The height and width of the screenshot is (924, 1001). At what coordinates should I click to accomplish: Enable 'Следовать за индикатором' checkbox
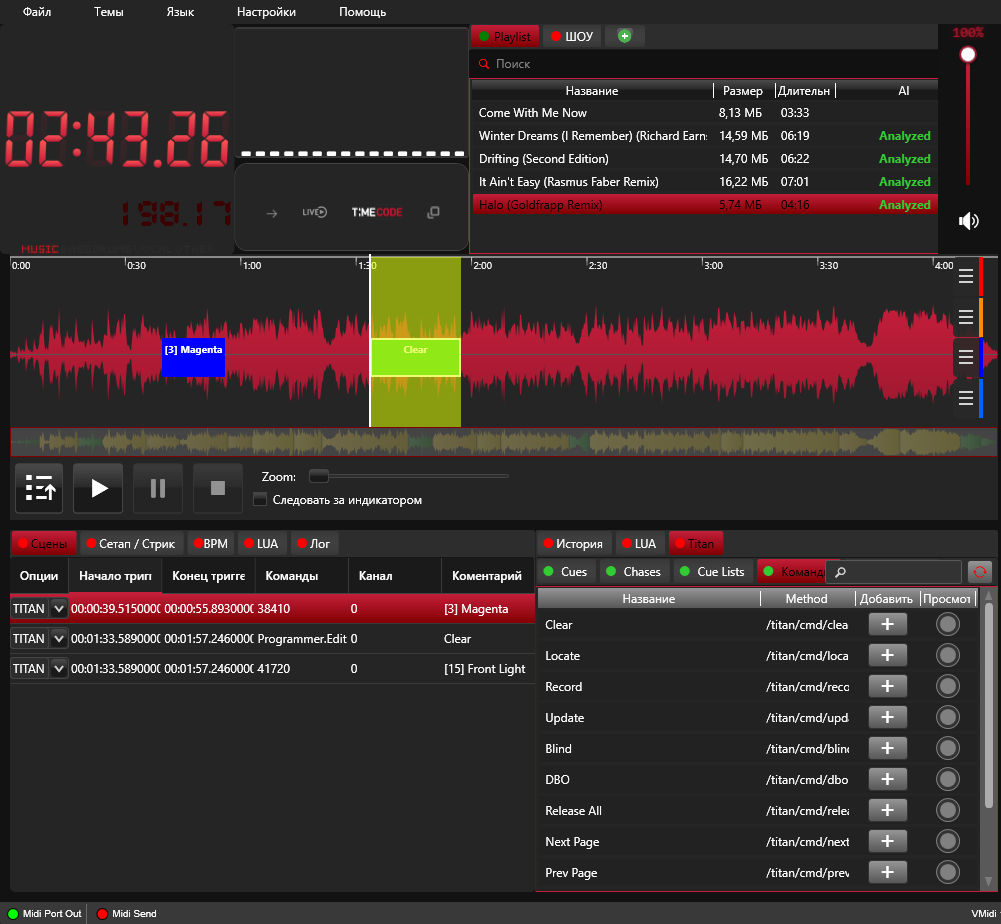pos(260,500)
